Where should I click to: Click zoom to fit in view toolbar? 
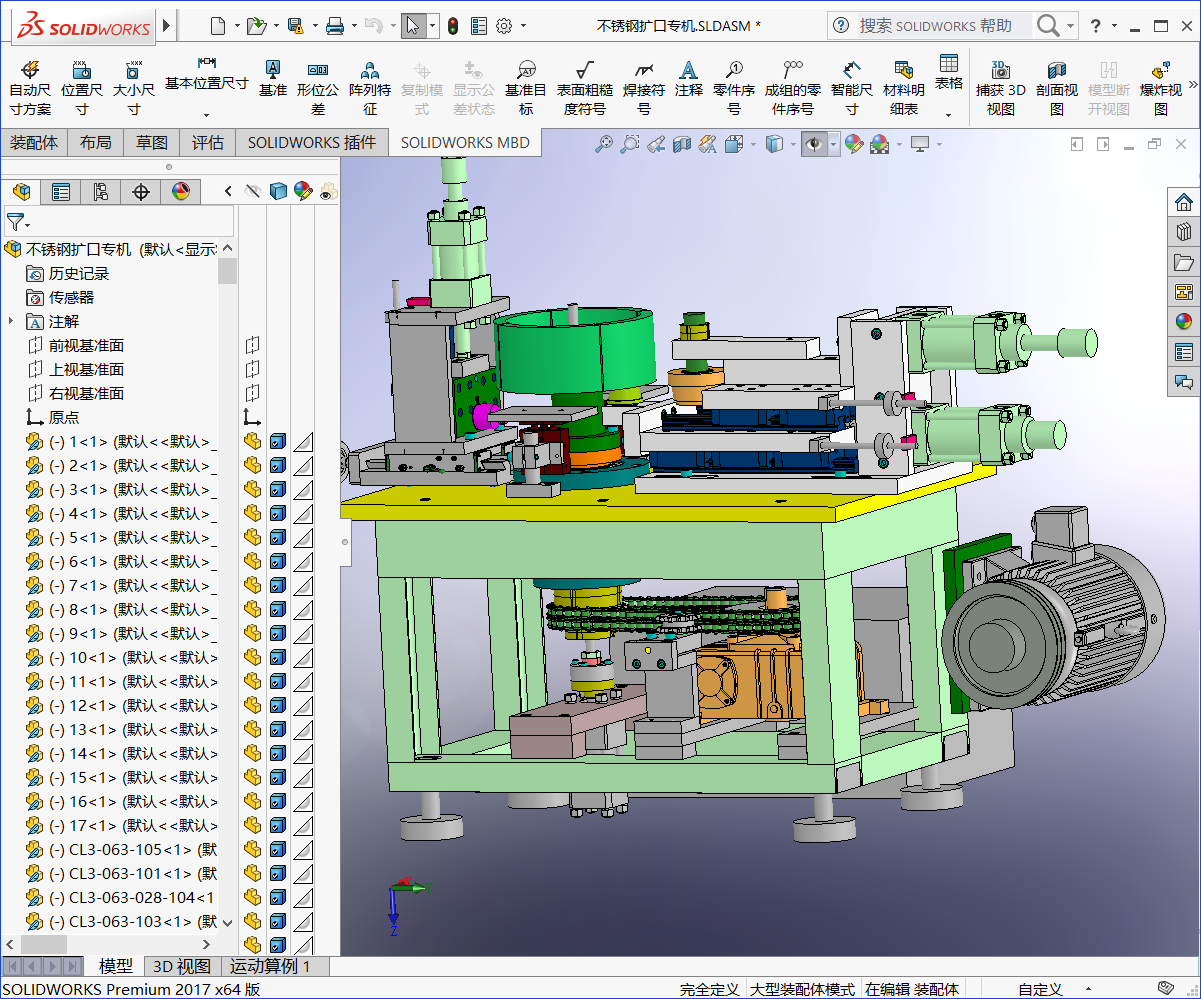pyautogui.click(x=603, y=145)
